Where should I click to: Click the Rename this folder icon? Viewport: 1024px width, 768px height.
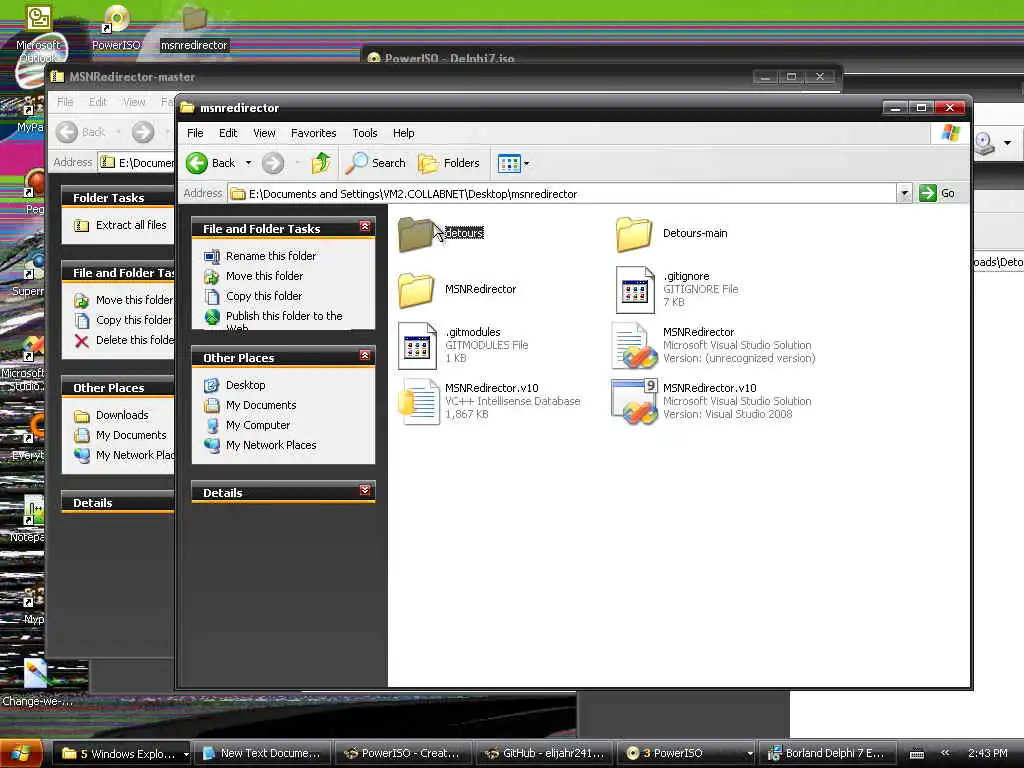(x=212, y=257)
